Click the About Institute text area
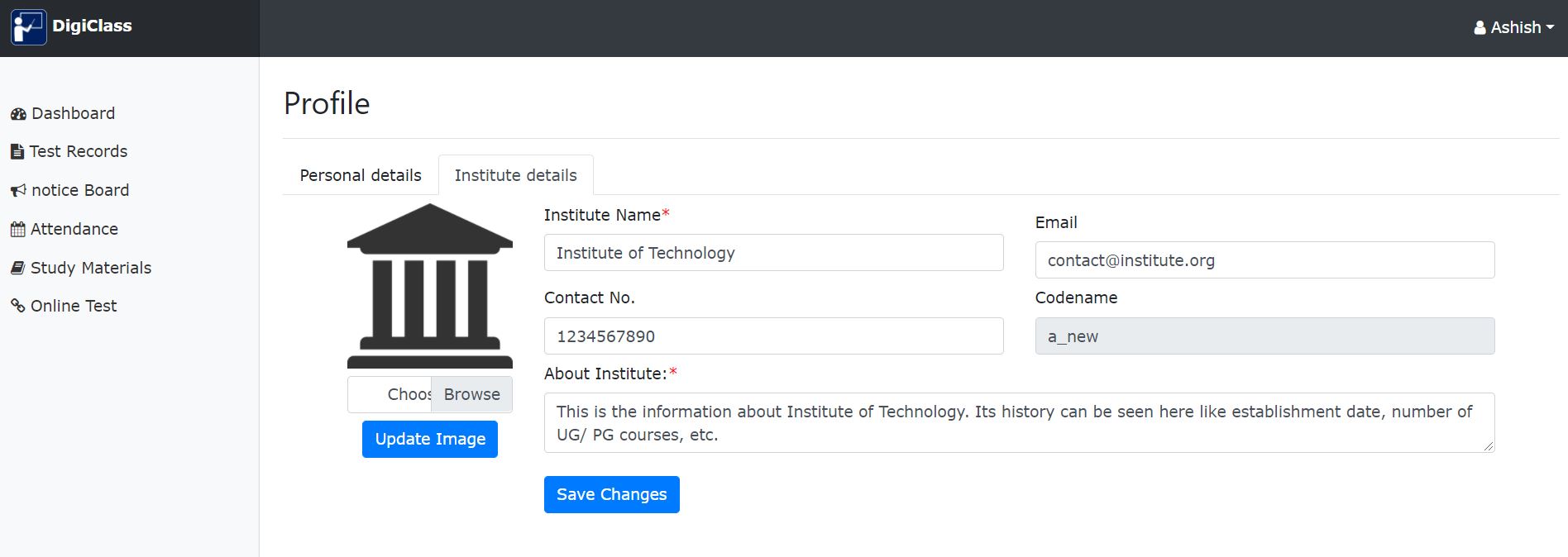 (1019, 423)
